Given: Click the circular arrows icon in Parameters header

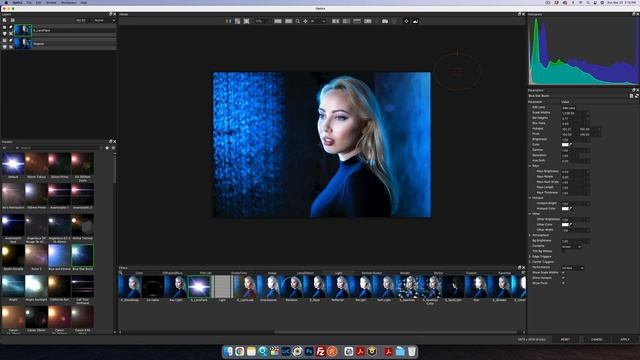Looking at the screenshot, I should coord(636,96).
